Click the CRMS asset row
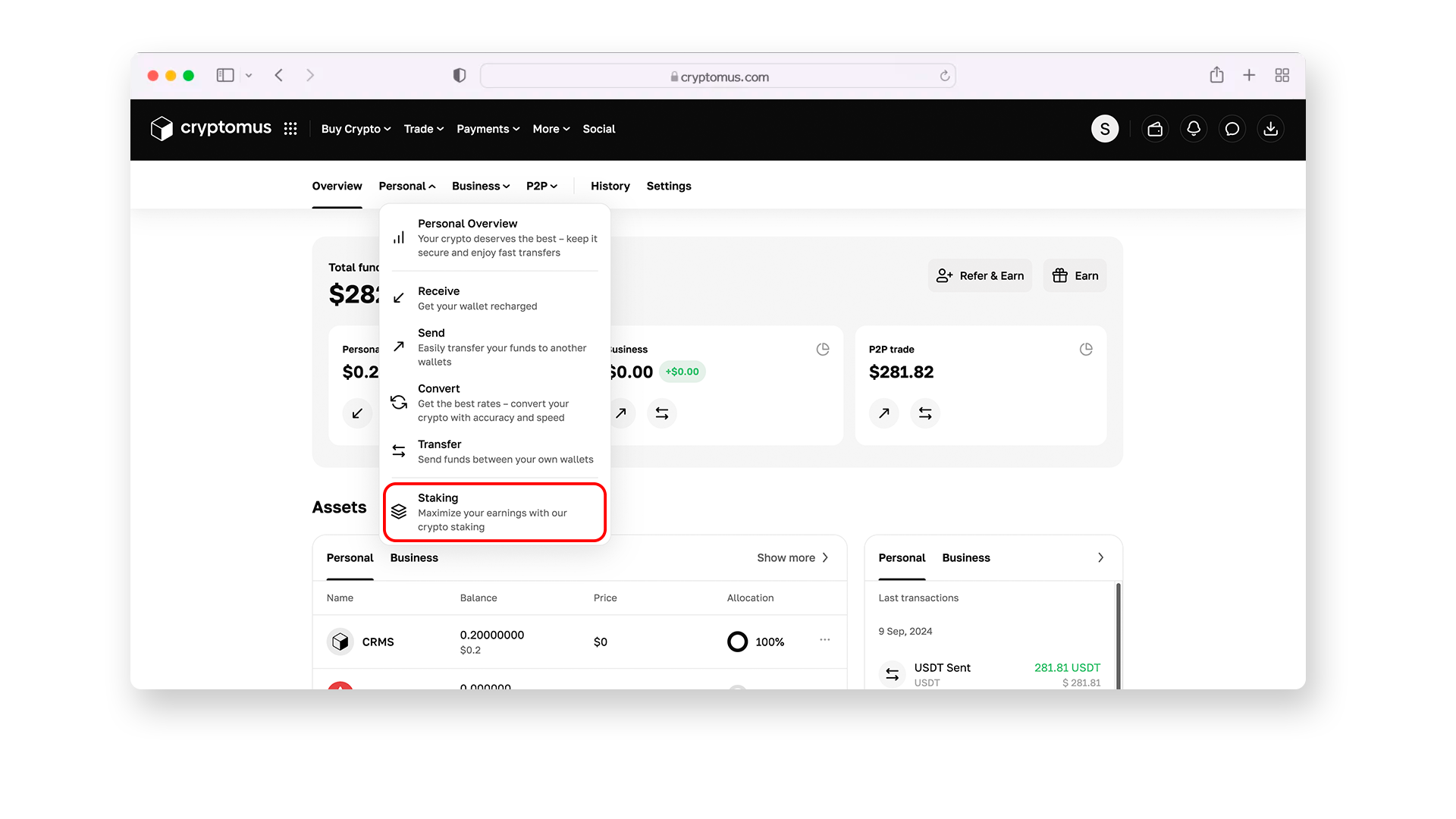1456x819 pixels. (x=580, y=641)
